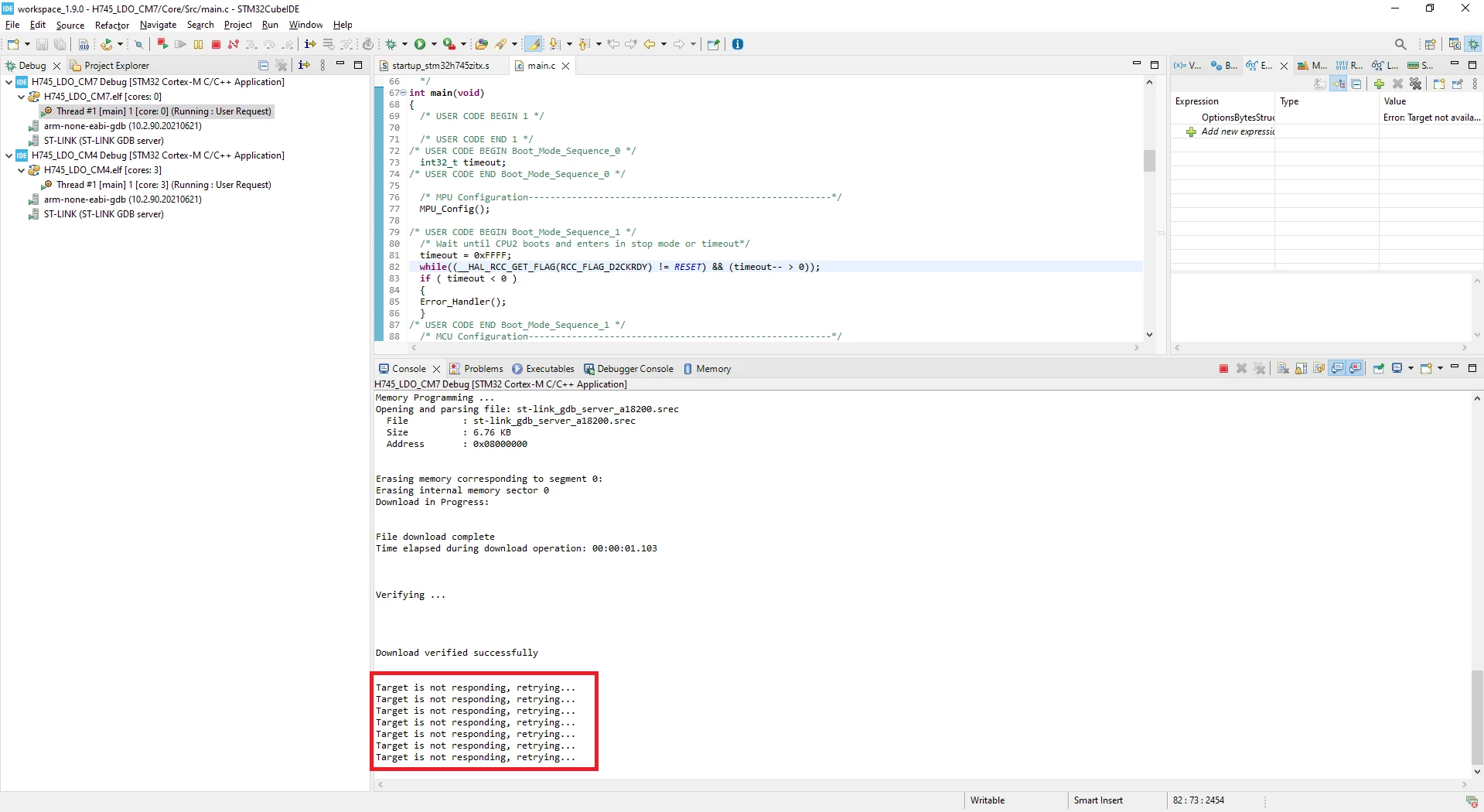
Task: Click the Skip All Breakpoints icon
Action: point(138,44)
